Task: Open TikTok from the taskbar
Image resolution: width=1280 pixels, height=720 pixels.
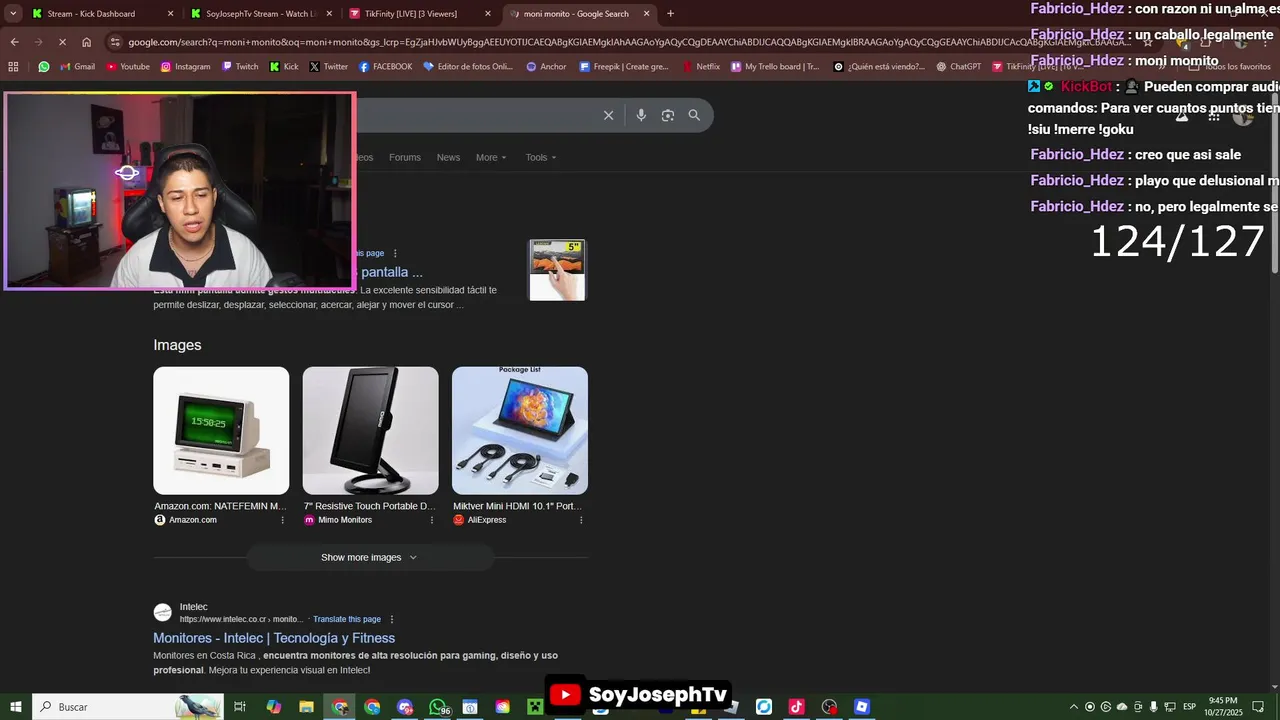Action: (x=796, y=707)
